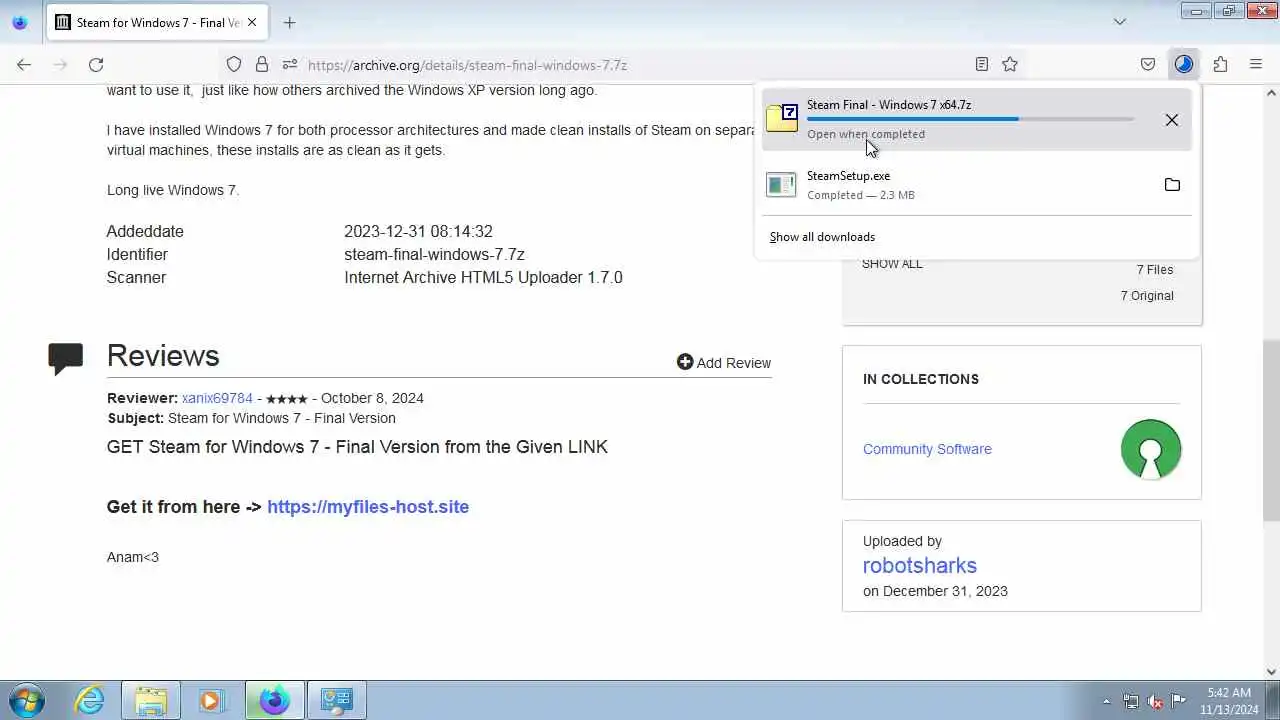Screen dimensions: 1280x720
Task: Click the muted volume tray icon
Action: click(1155, 701)
